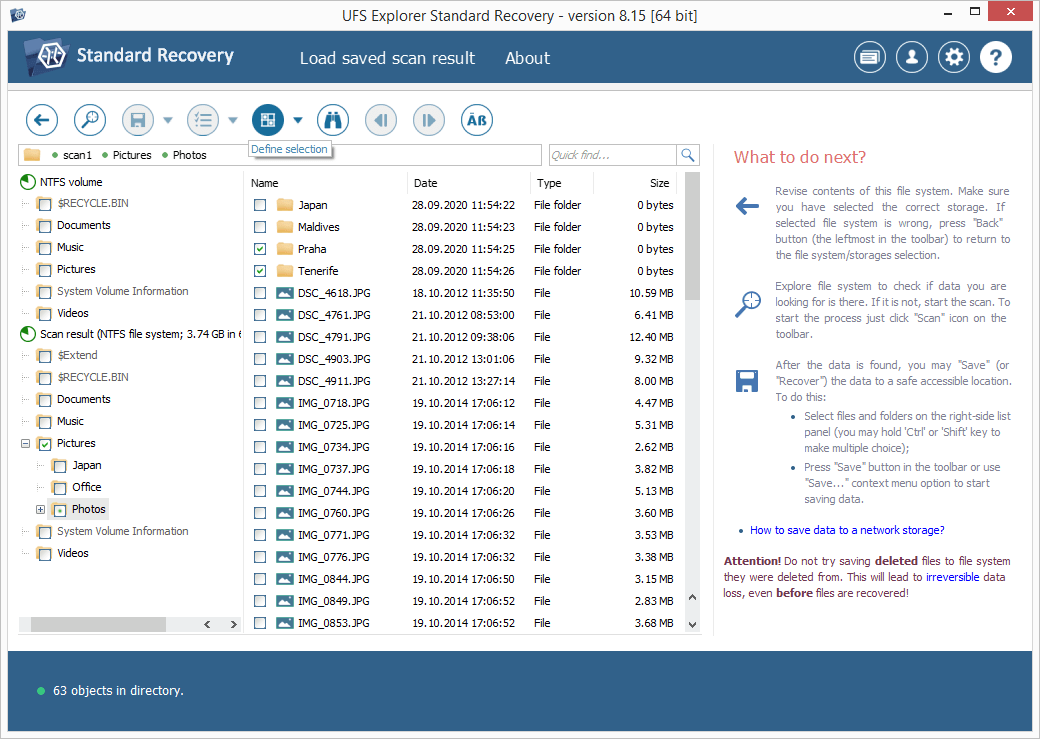Open the messages log icon in header

click(870, 58)
